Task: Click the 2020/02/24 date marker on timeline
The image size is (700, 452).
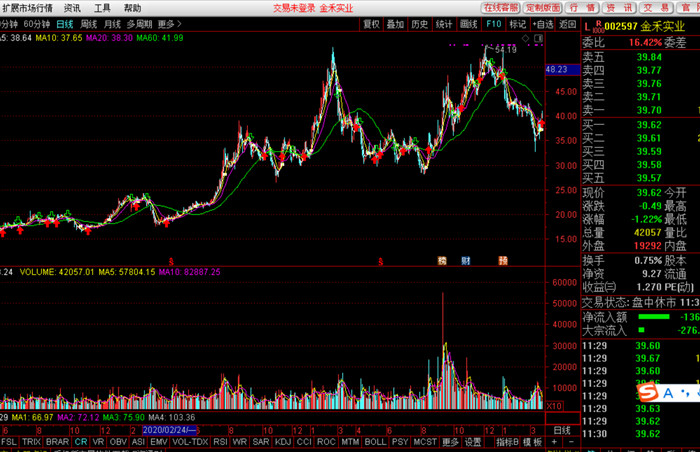Action: click(171, 429)
